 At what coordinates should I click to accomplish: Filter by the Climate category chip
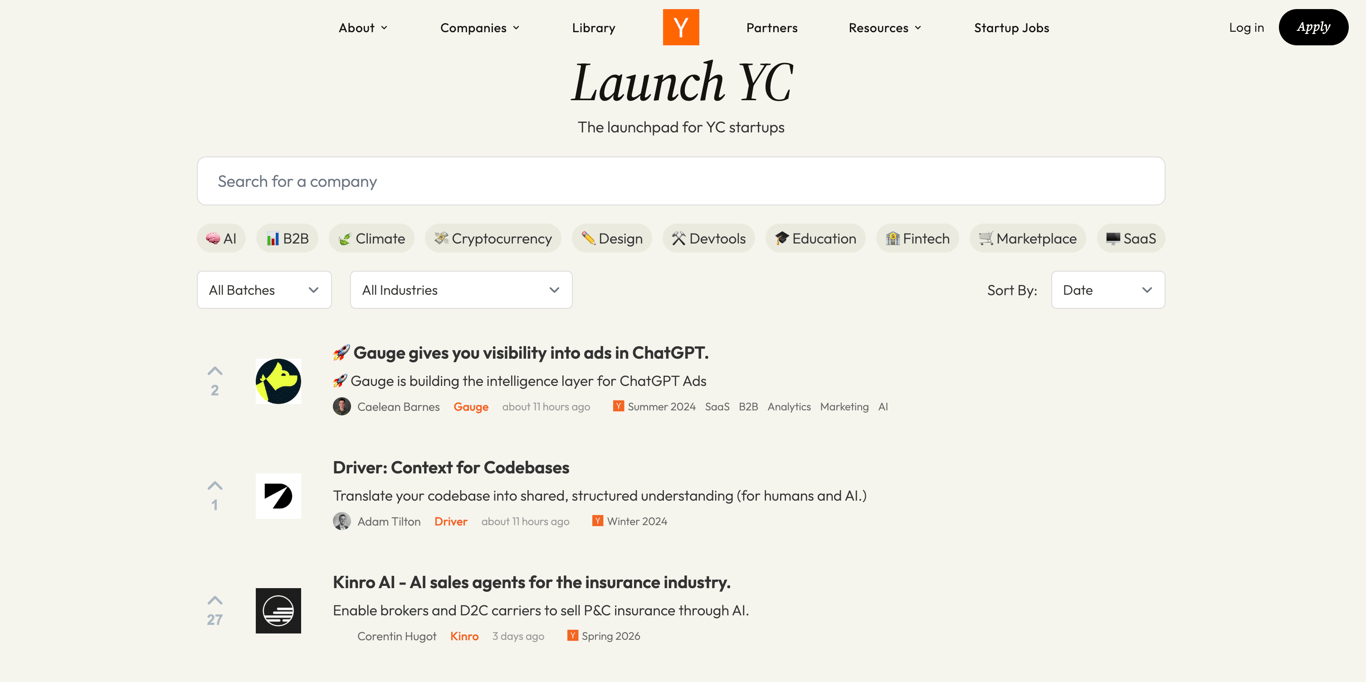[371, 238]
